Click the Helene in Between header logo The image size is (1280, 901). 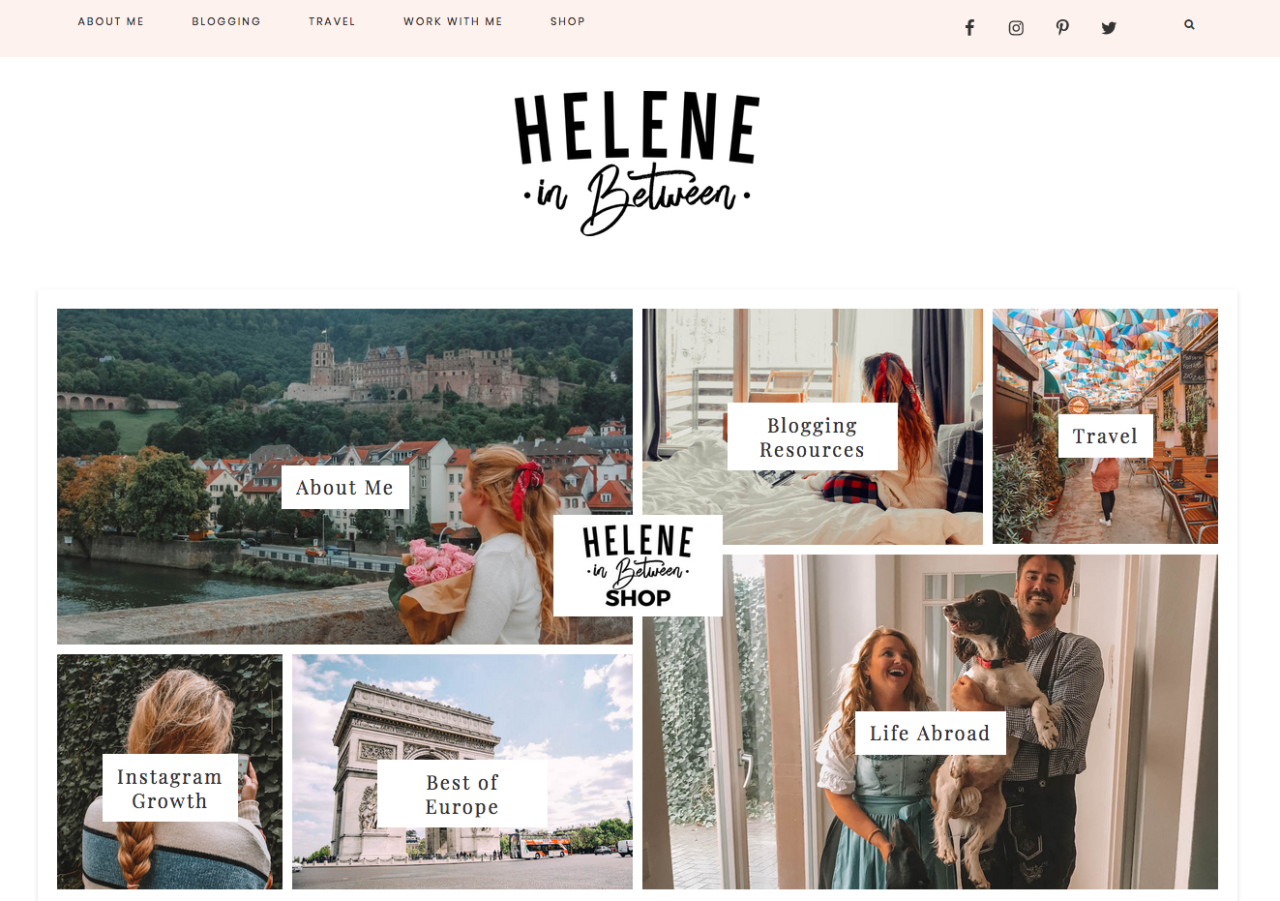coord(637,163)
